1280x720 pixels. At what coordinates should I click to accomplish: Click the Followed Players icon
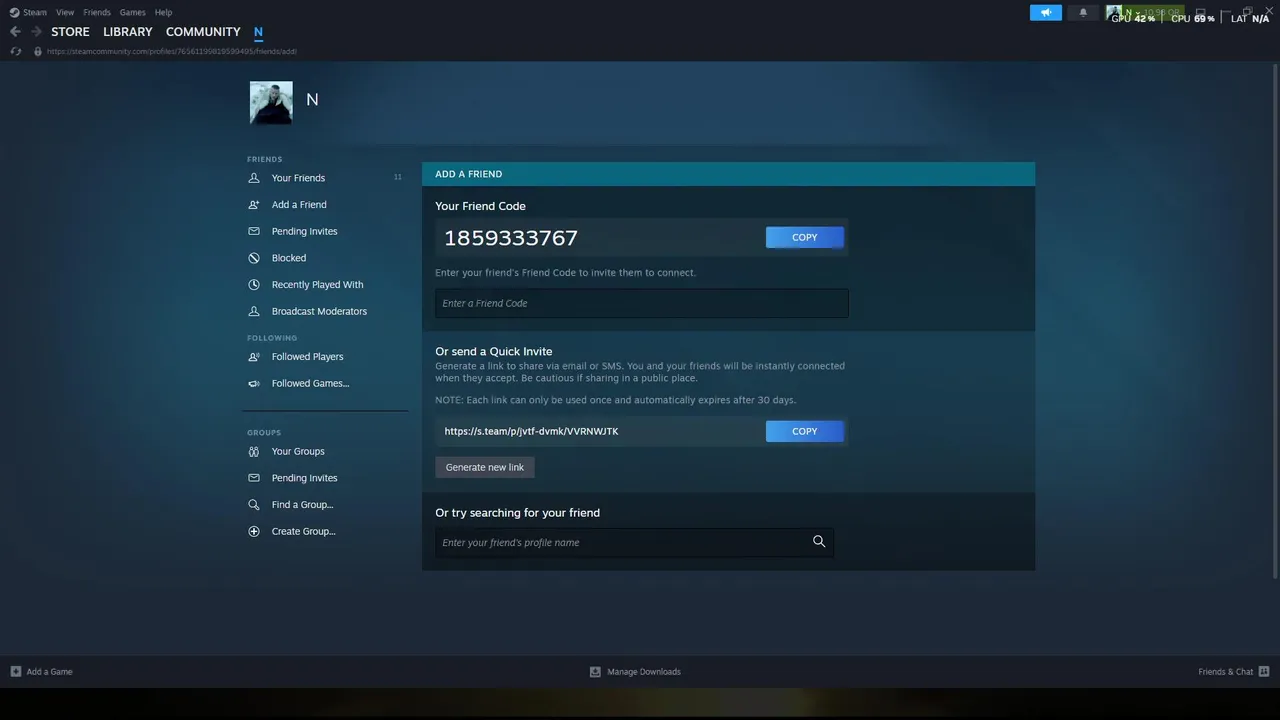(x=254, y=357)
